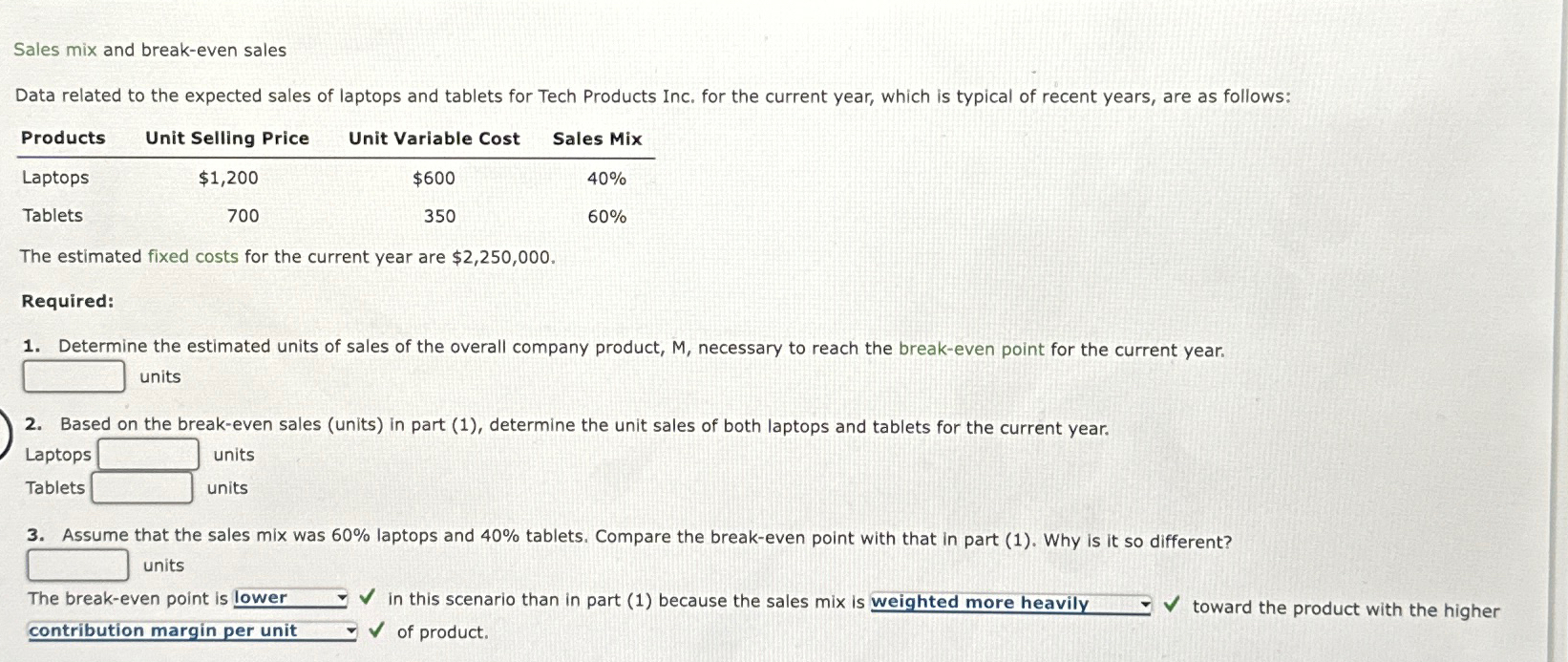1568x662 pixels.
Task: Select the Laptops units input field
Action: click(x=147, y=454)
